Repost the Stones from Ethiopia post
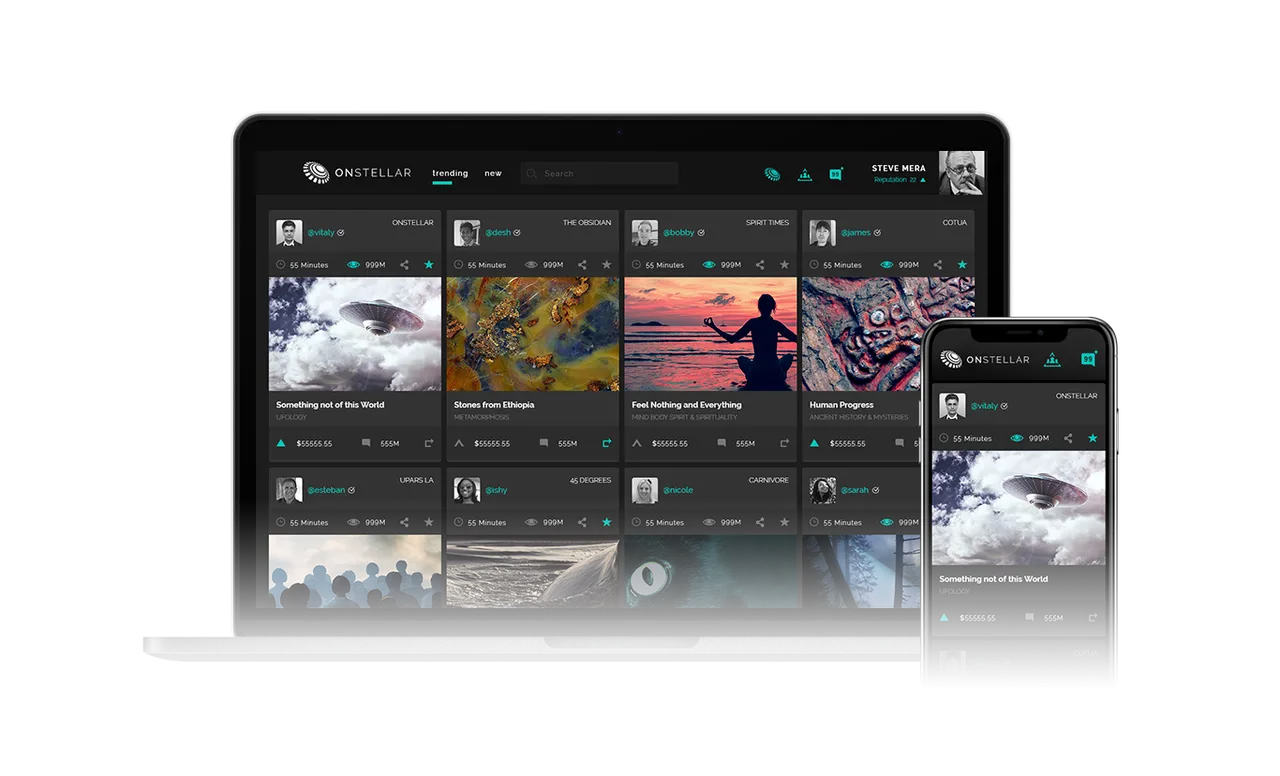Viewport: 1280px width, 776px height. point(606,443)
